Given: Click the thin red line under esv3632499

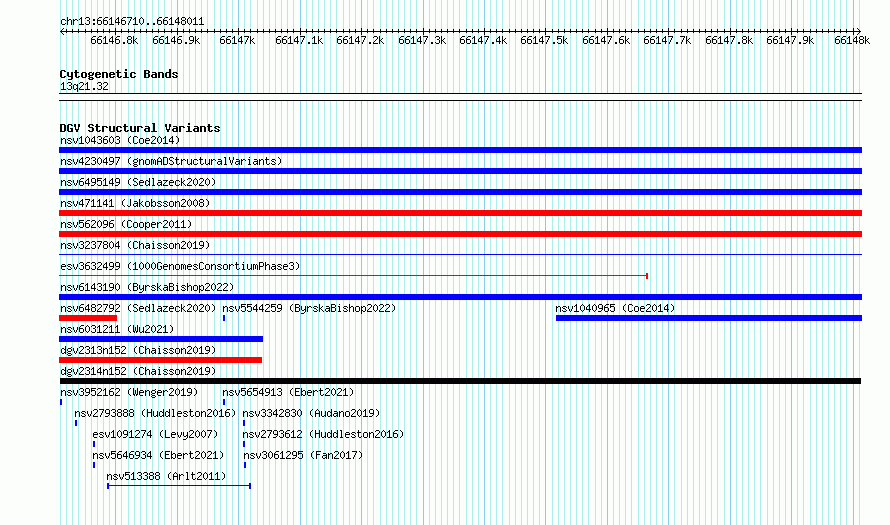Looking at the screenshot, I should point(354,276).
